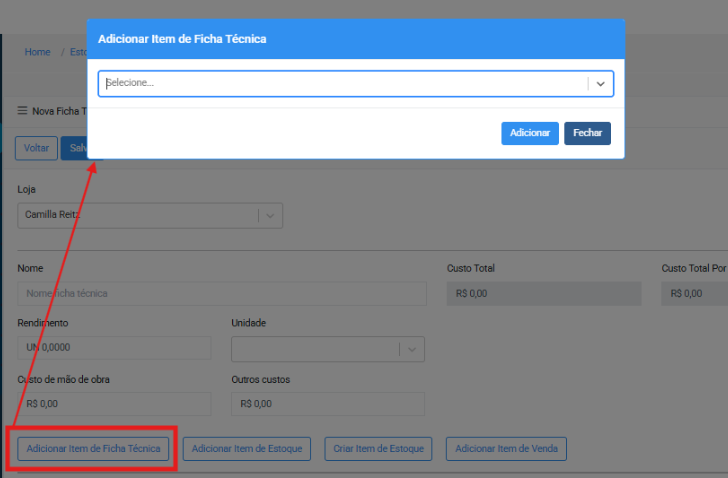Click the Voltar button
Image resolution: width=728 pixels, height=478 pixels.
pyautogui.click(x=36, y=148)
